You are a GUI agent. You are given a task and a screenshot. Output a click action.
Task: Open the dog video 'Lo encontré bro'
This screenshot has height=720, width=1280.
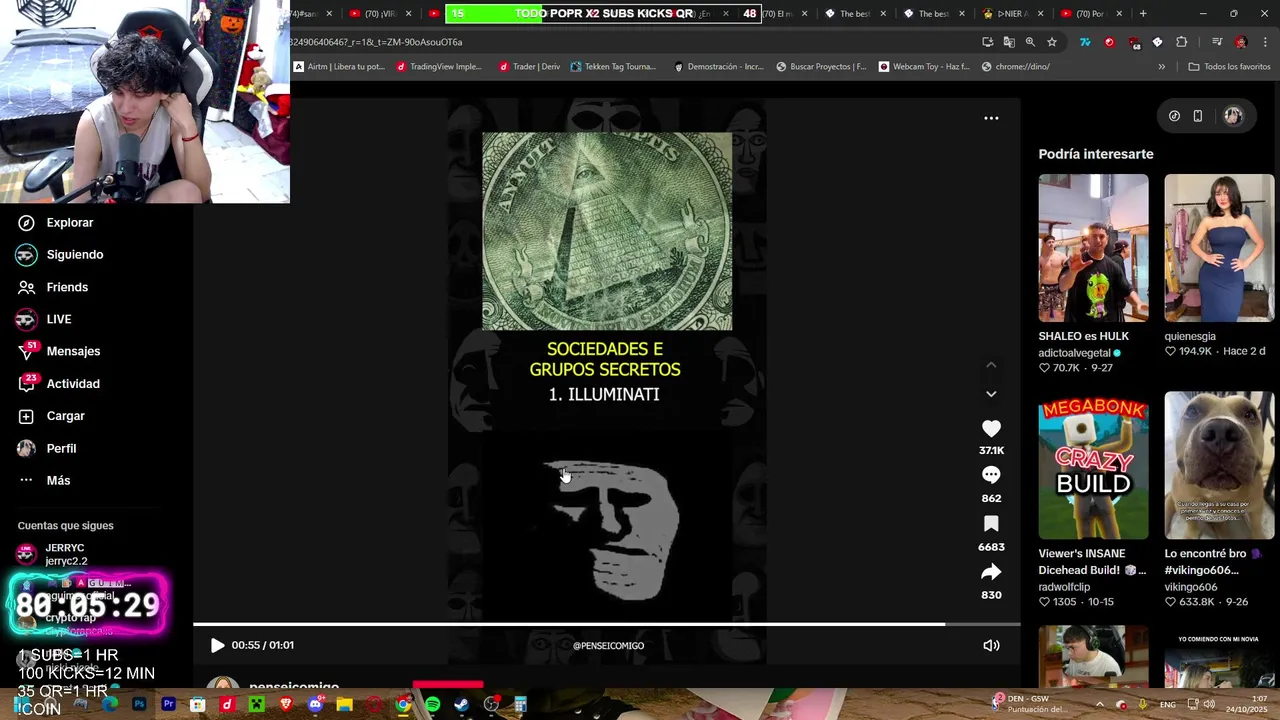pos(1219,465)
